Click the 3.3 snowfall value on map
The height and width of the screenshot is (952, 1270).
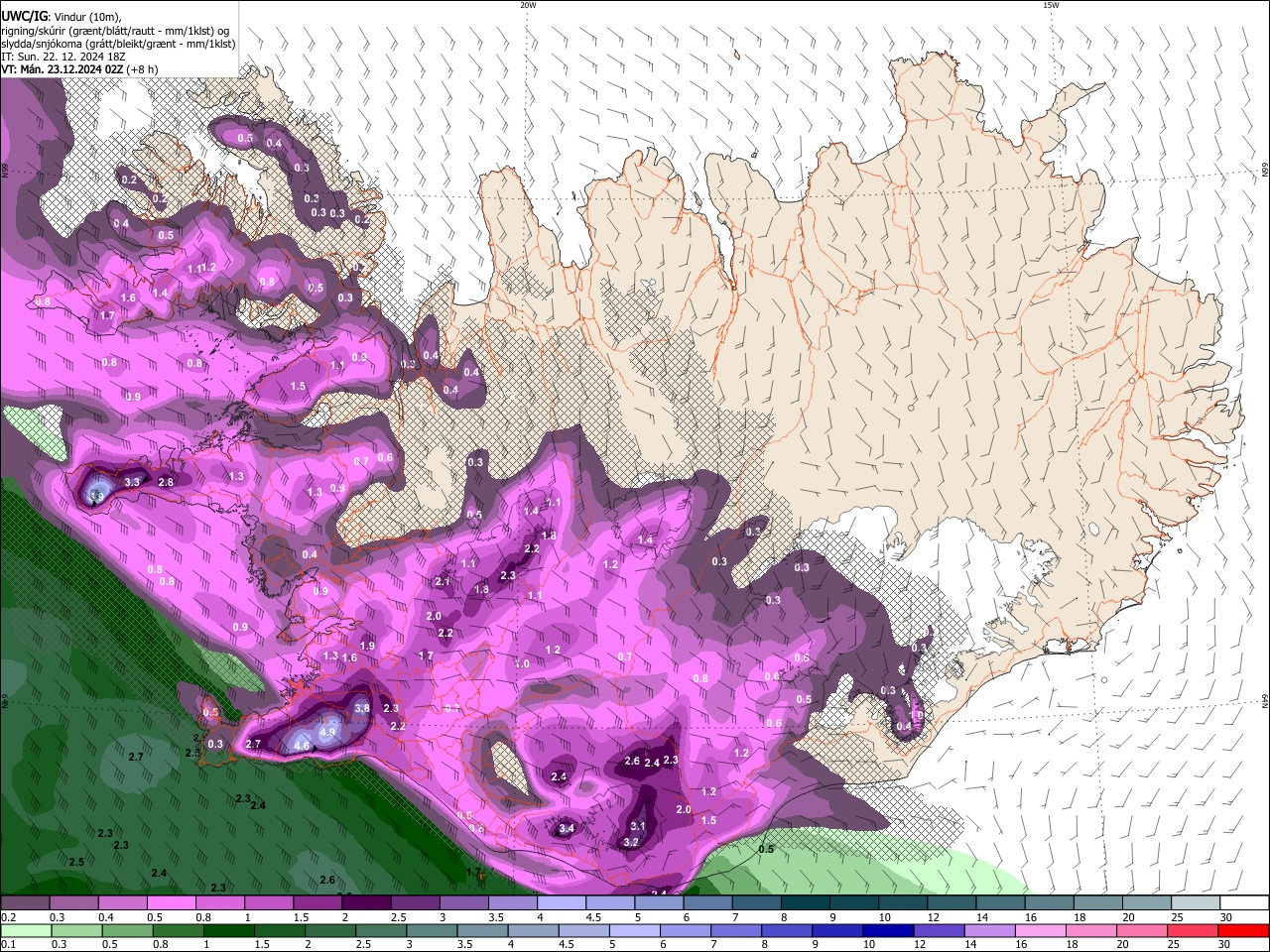pos(133,482)
